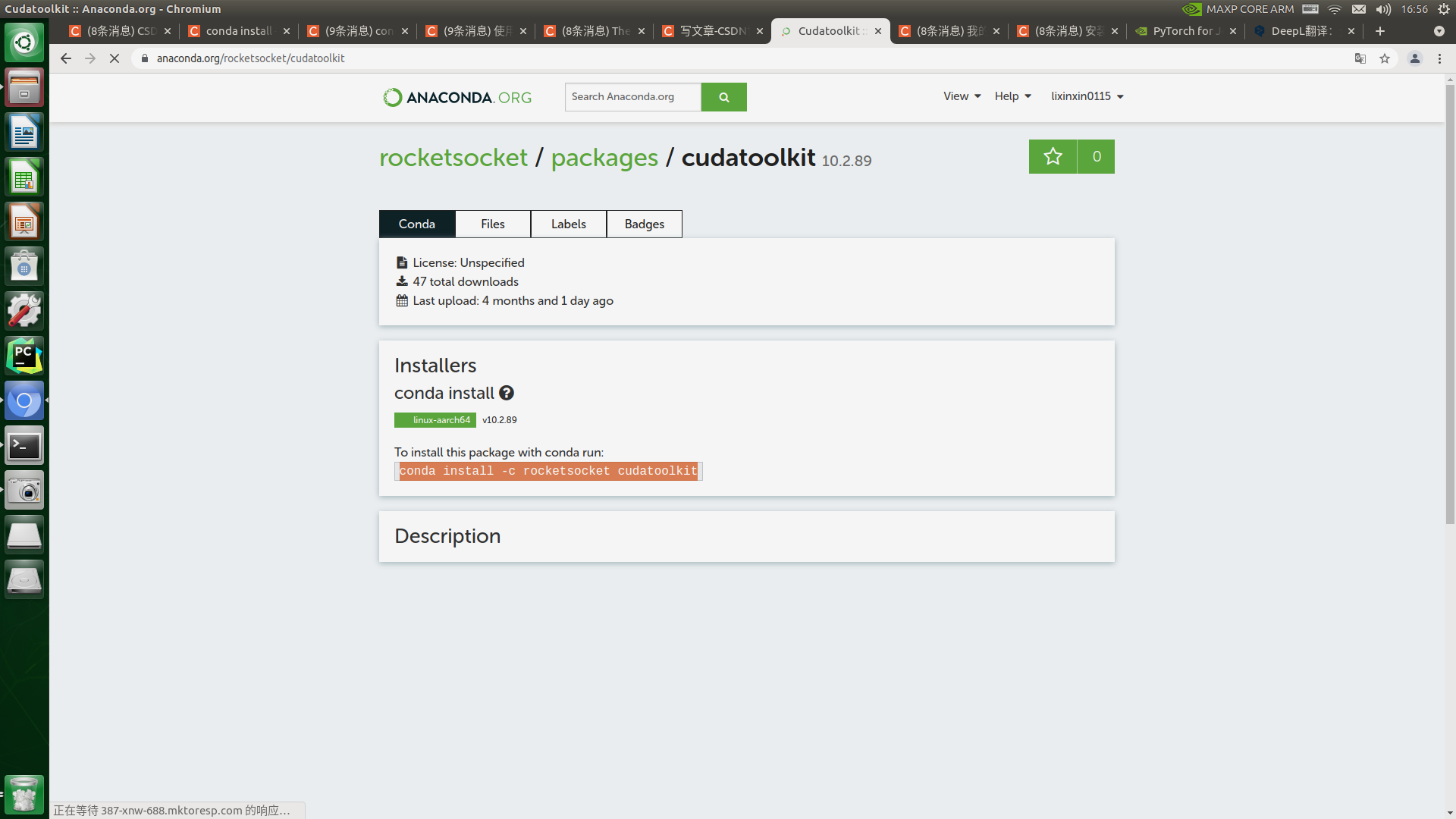
Task: Open LibreOffice Calc from the dock
Action: [x=24, y=176]
